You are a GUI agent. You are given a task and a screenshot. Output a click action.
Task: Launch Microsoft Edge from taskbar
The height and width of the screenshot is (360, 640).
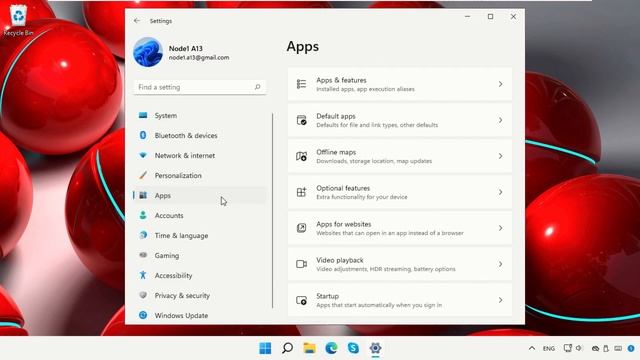point(331,348)
